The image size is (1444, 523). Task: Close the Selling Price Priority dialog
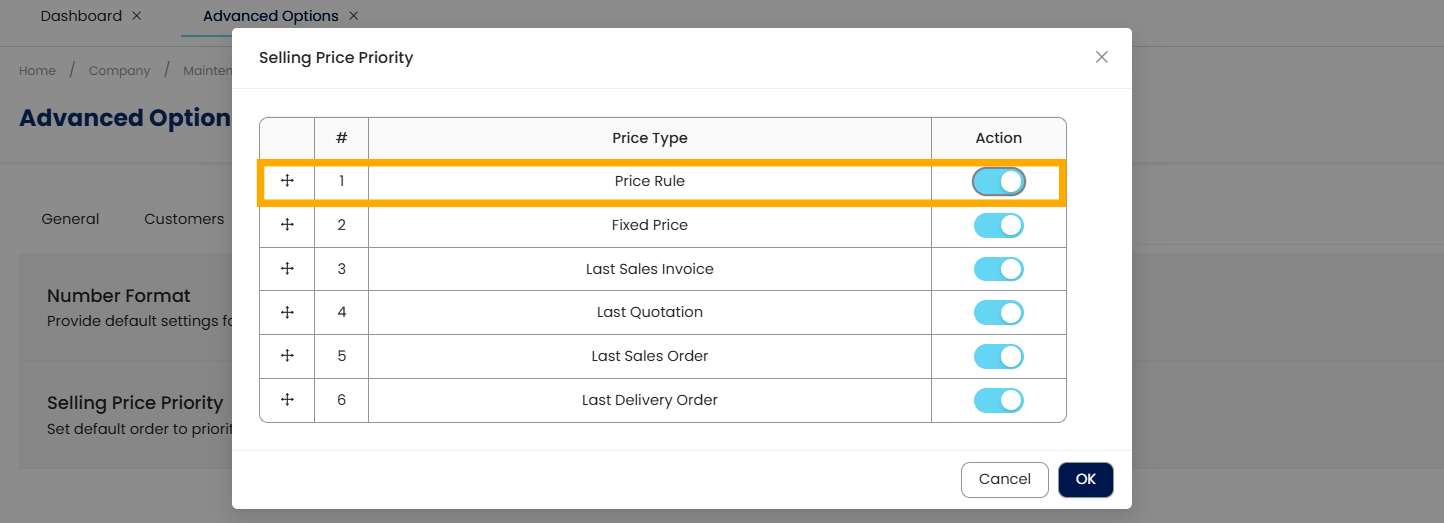[x=1101, y=57]
